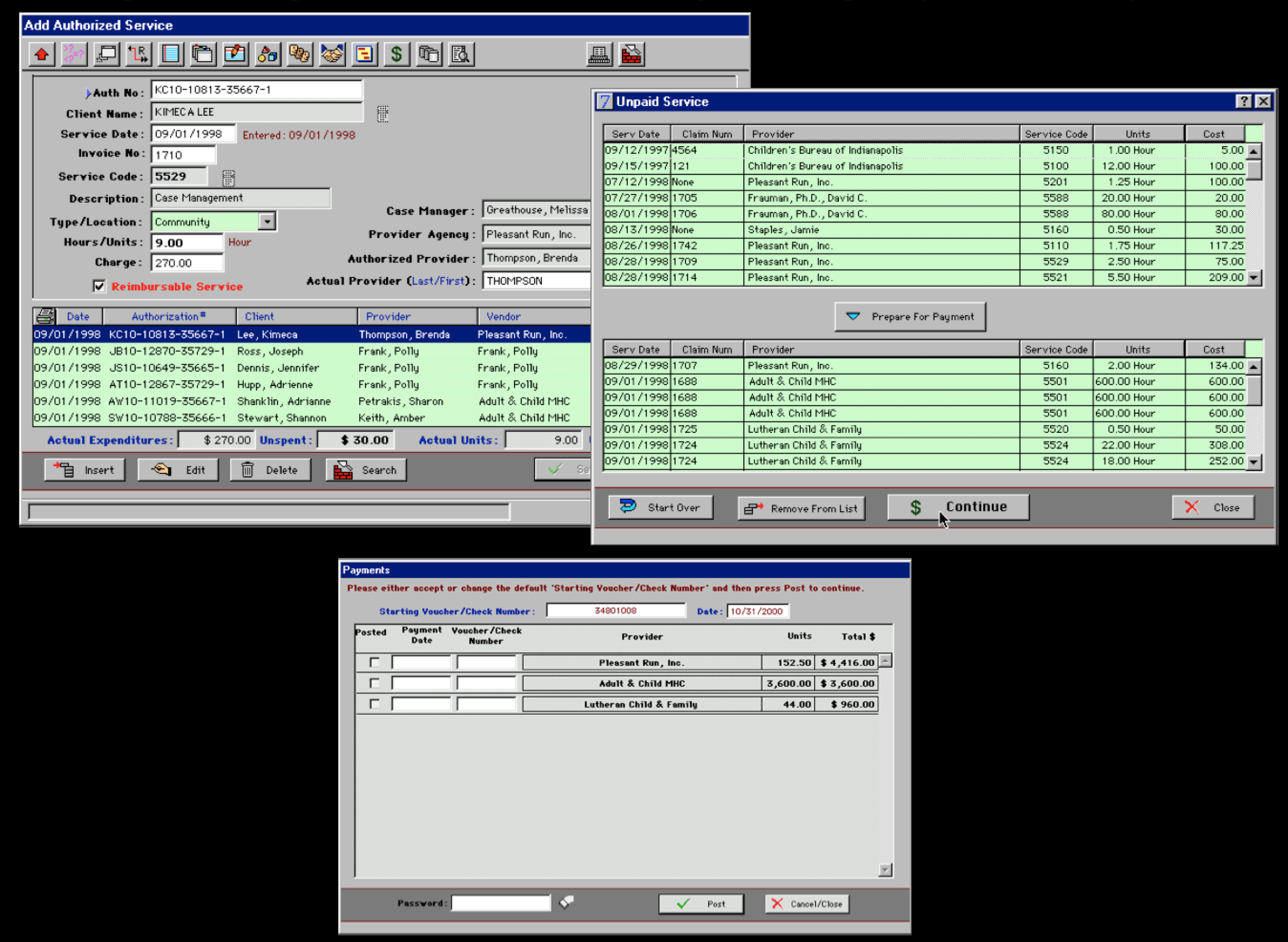Click the Post button in Payments

[x=701, y=904]
